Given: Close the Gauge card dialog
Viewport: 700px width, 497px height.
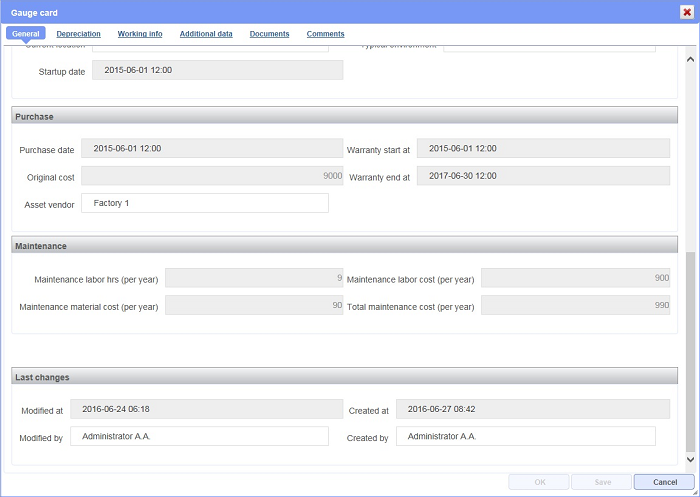Looking at the screenshot, I should pyautogui.click(x=687, y=12).
